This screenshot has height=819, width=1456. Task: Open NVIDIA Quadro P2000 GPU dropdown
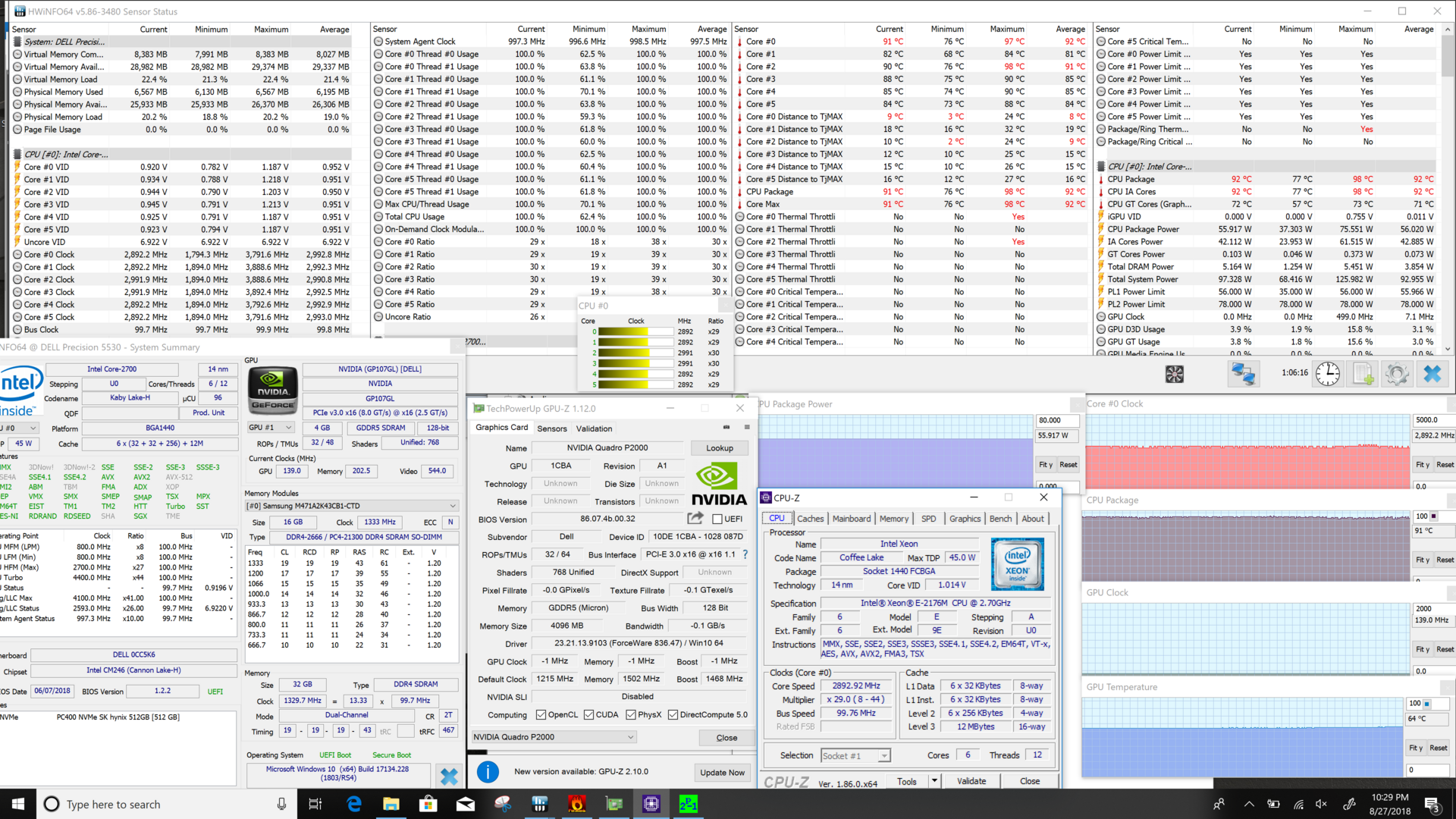554,737
